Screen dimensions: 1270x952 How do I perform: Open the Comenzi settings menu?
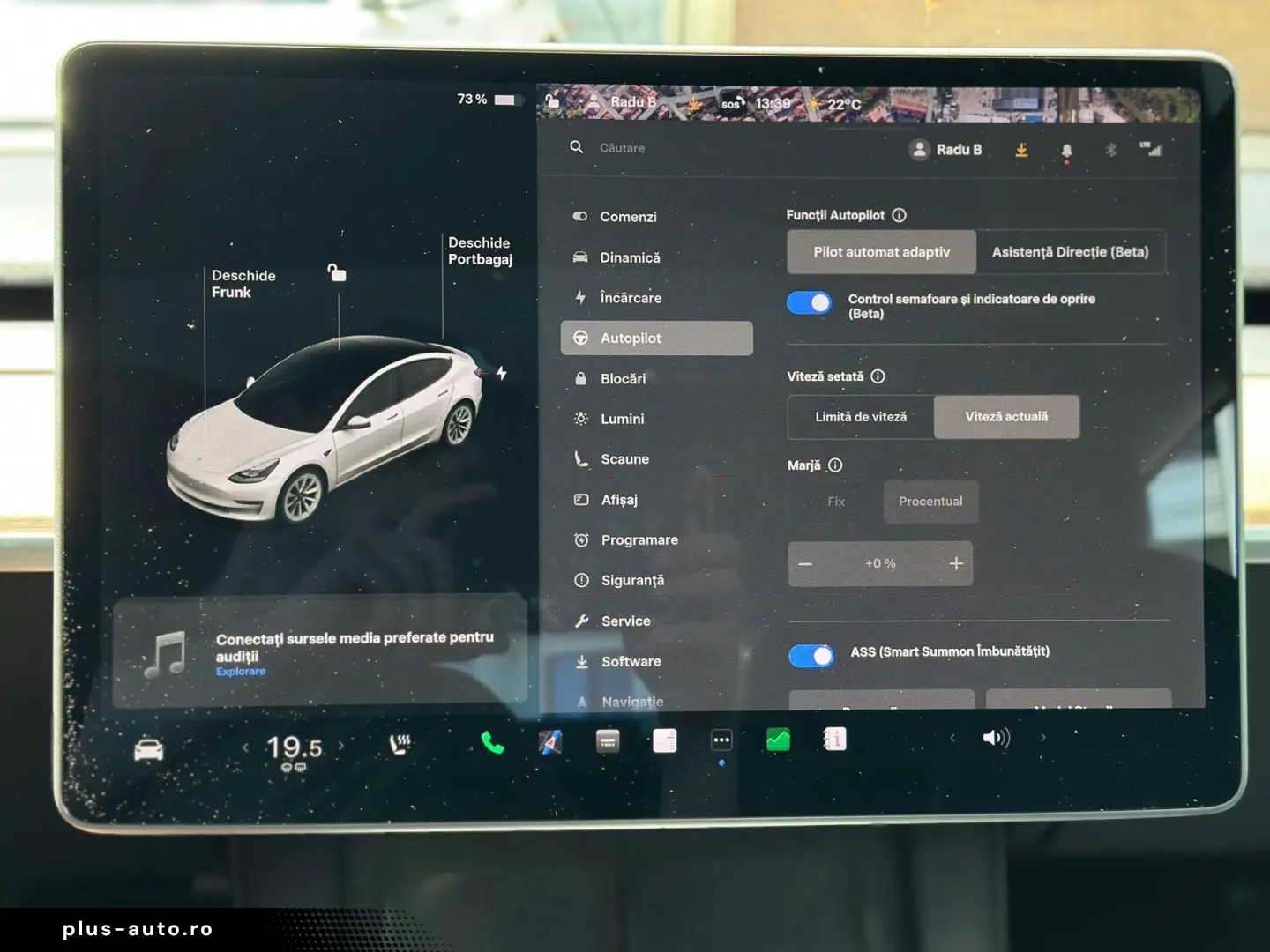tap(657, 217)
